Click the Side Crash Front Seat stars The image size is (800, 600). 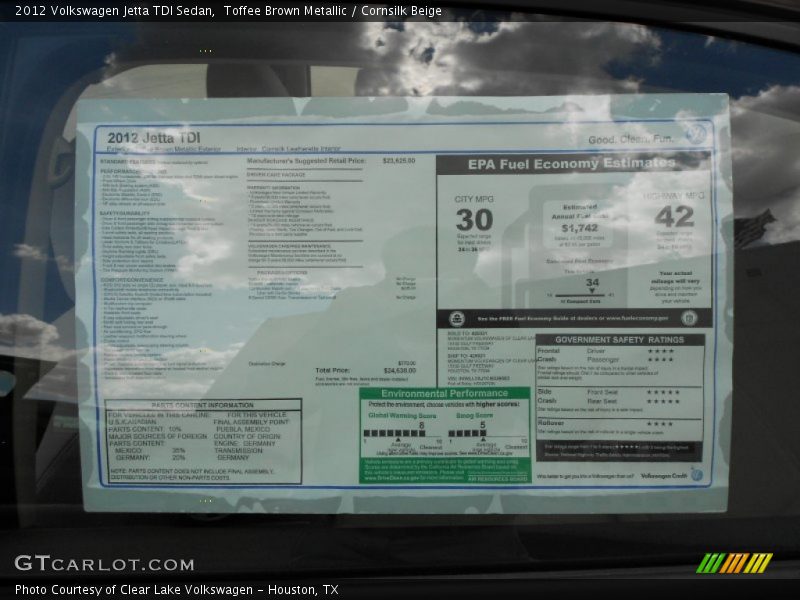(663, 392)
